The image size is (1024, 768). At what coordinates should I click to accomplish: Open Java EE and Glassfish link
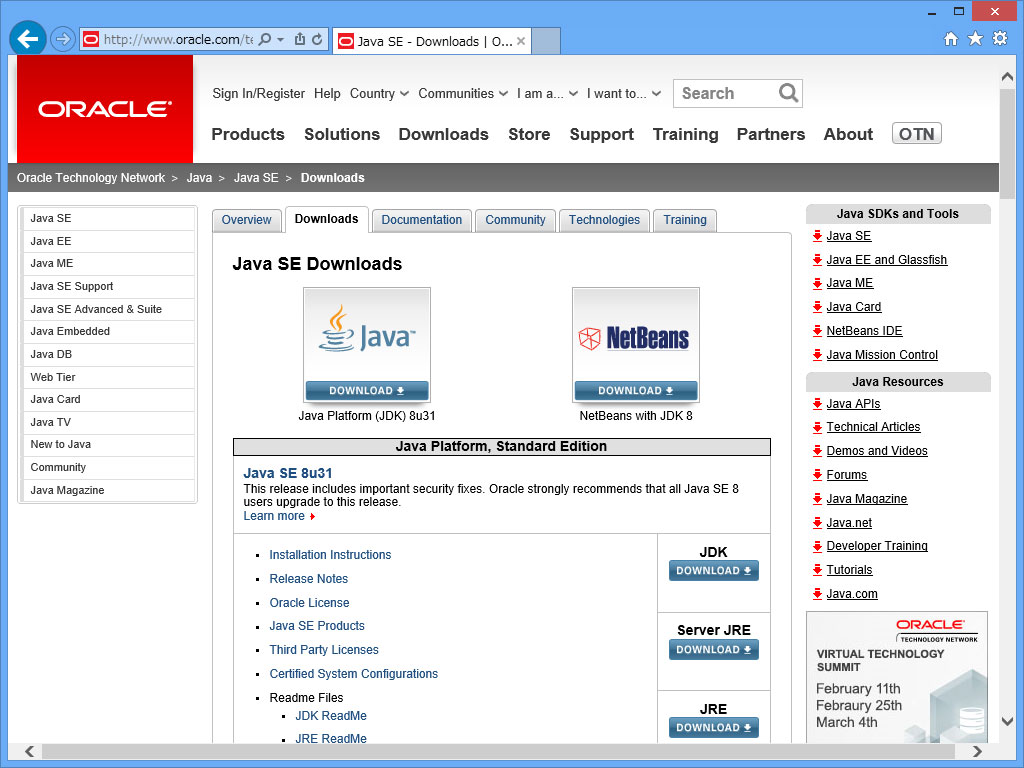[x=886, y=259]
